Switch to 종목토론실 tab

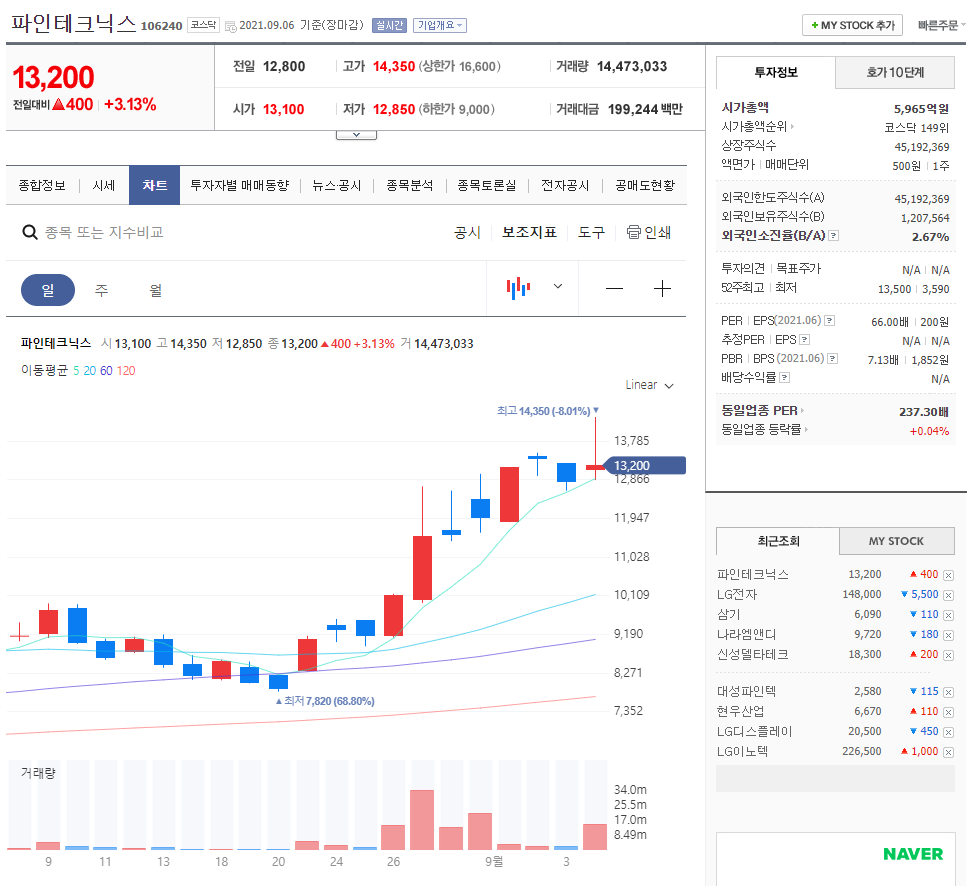[x=487, y=185]
